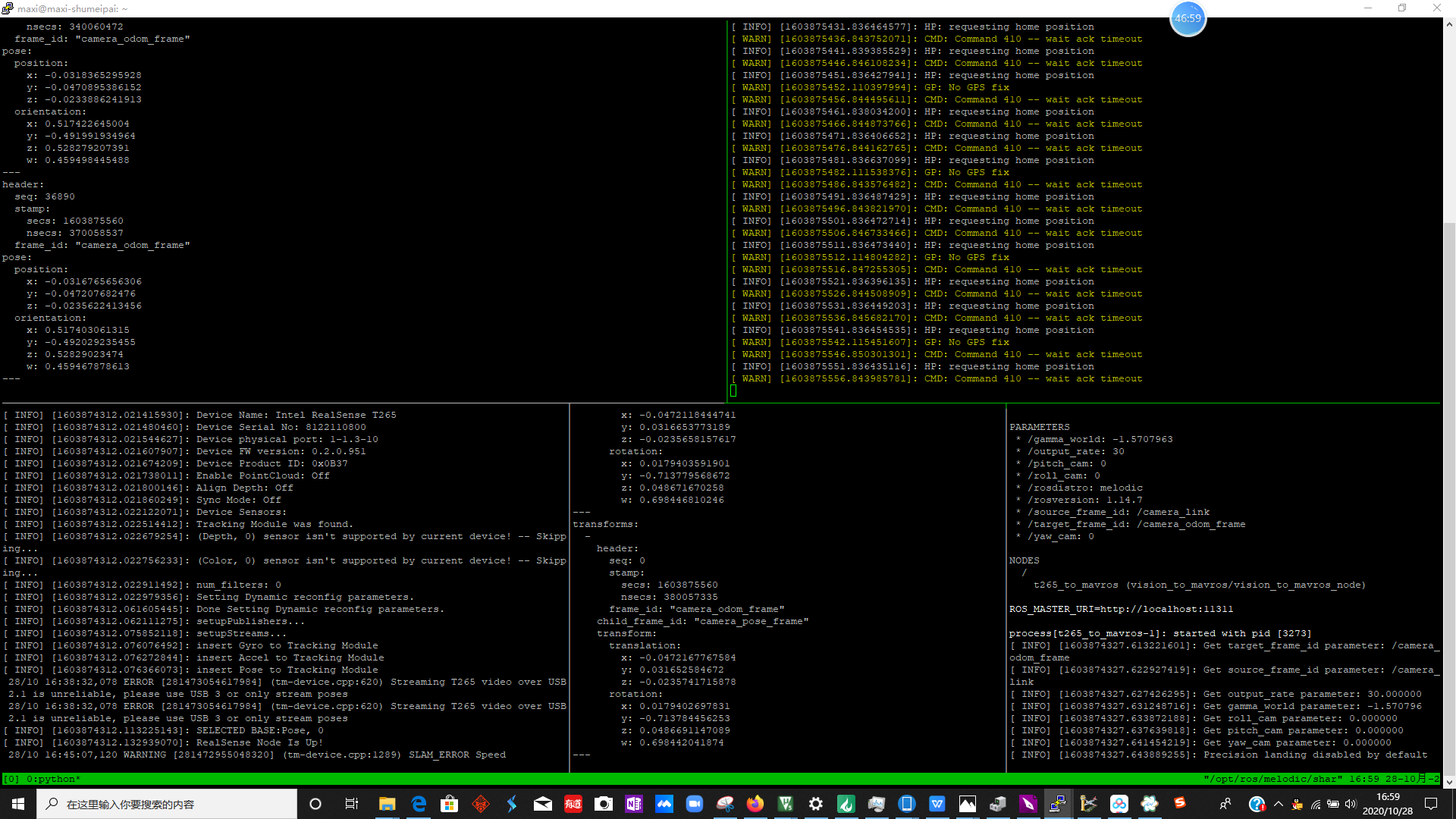Click the active PuTTY taskbar icon
The height and width of the screenshot is (819, 1456).
1058,804
